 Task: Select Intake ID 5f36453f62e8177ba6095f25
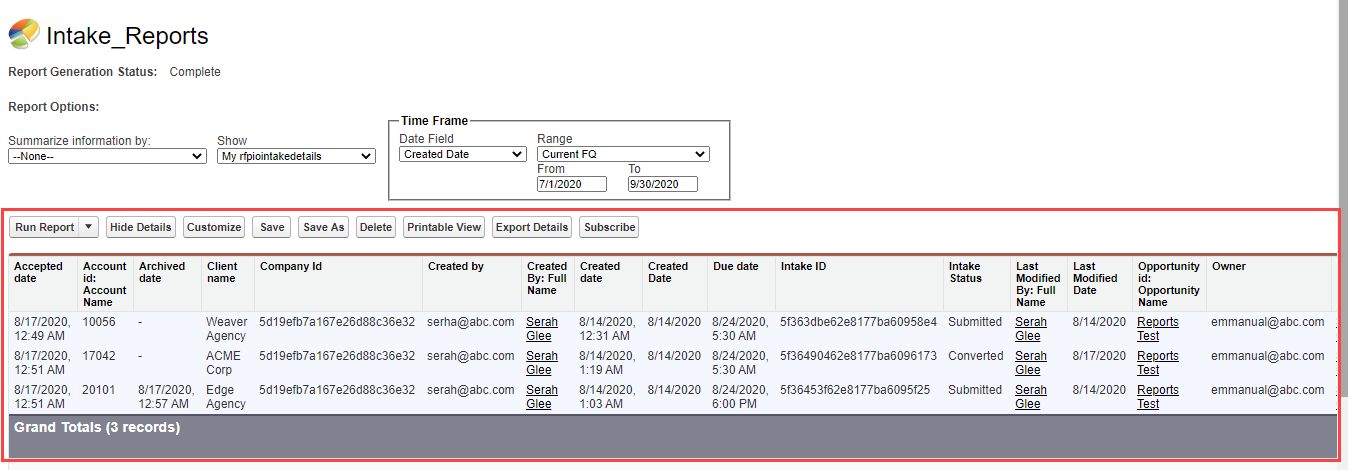855,390
